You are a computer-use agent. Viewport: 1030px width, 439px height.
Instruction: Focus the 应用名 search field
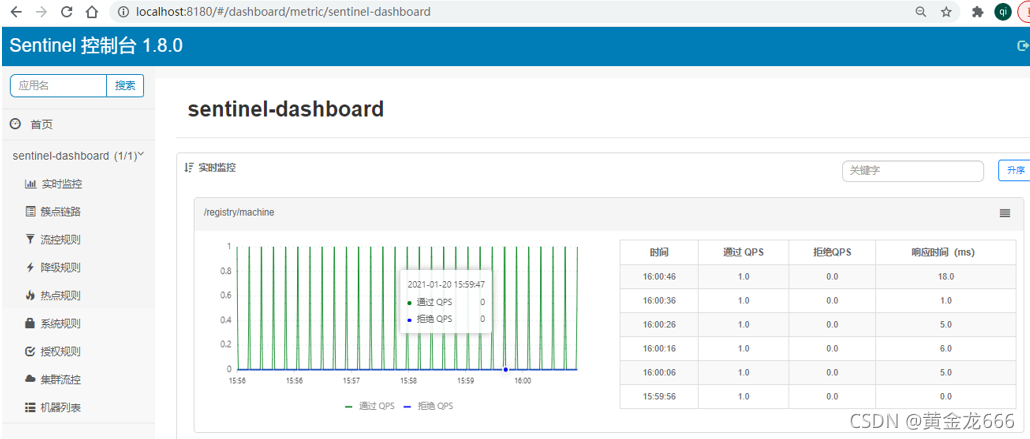coord(58,85)
